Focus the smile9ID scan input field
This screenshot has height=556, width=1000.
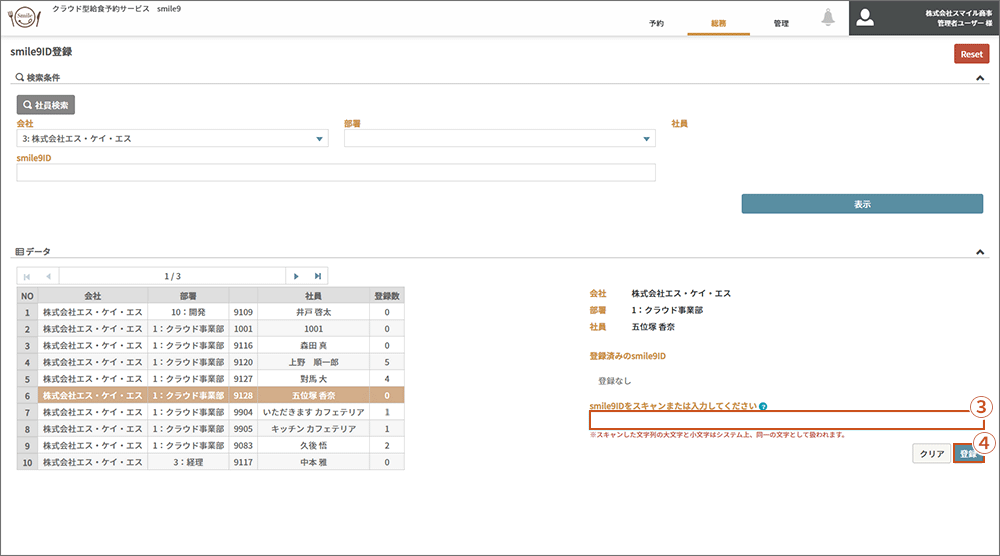coord(786,420)
